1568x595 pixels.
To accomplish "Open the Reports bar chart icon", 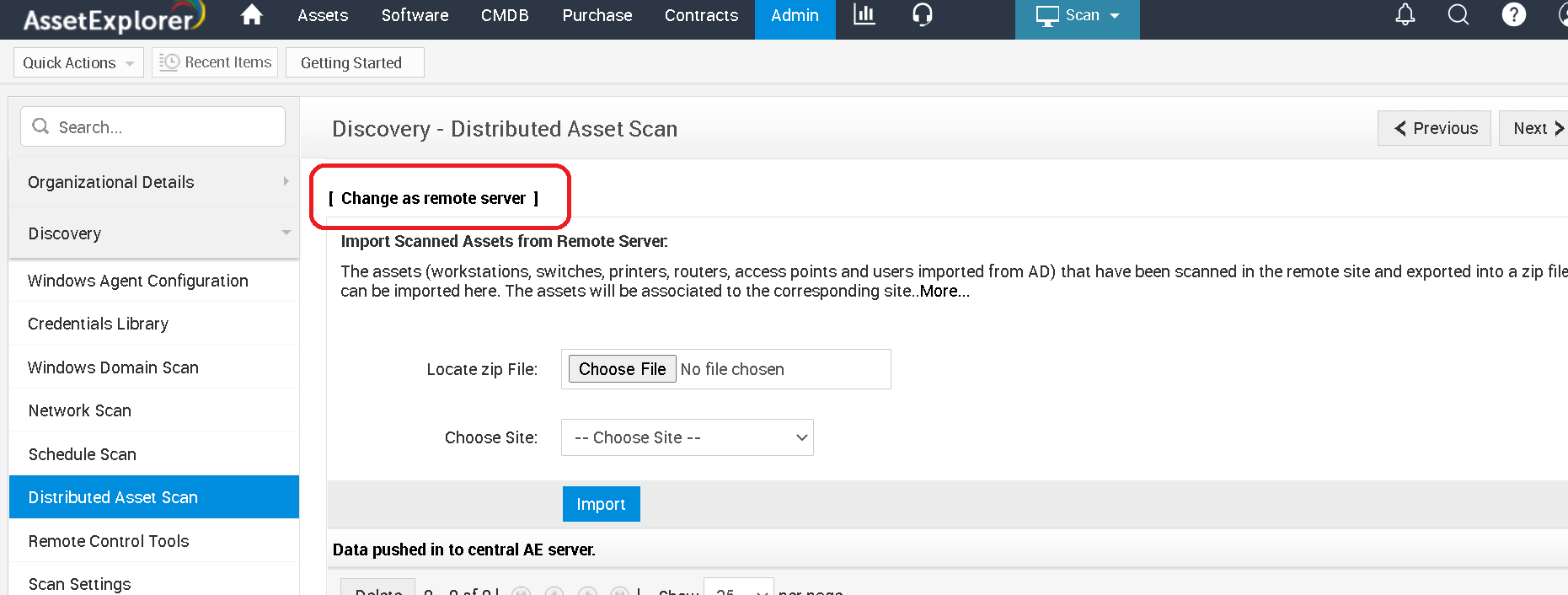I will [864, 15].
